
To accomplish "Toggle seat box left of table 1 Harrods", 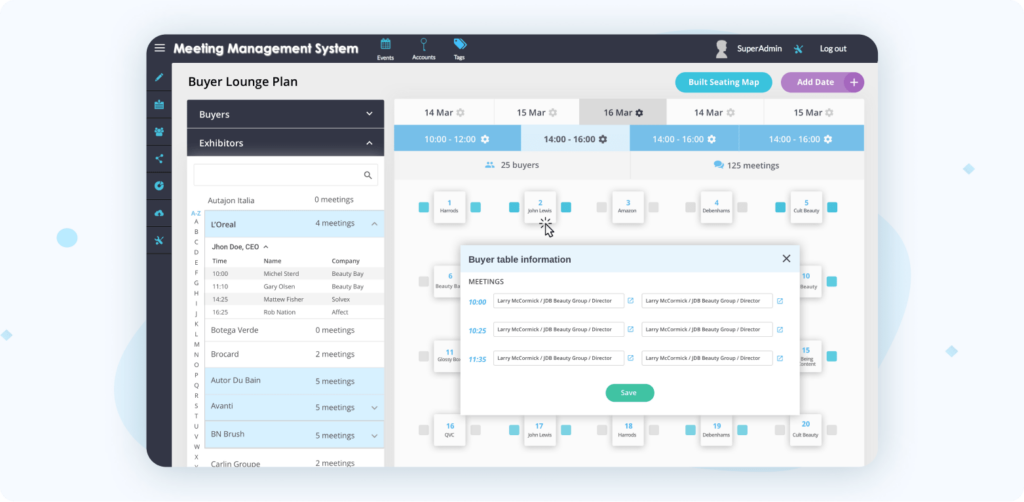I will (424, 207).
